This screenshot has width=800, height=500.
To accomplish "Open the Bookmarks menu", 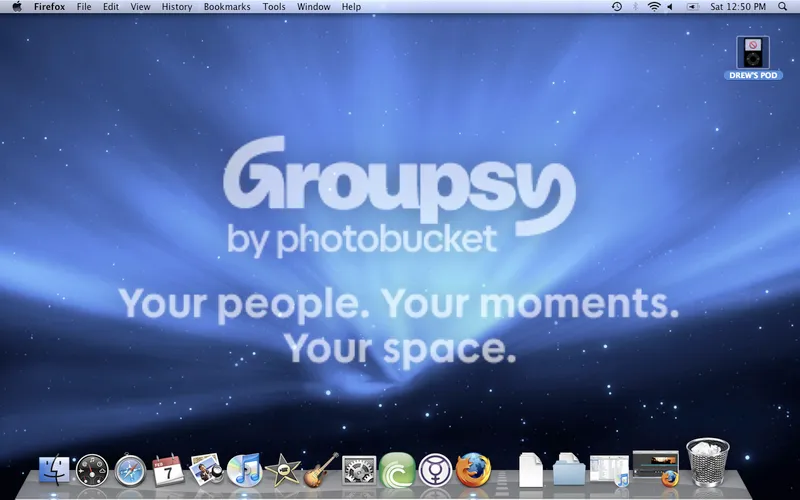I will (x=227, y=7).
